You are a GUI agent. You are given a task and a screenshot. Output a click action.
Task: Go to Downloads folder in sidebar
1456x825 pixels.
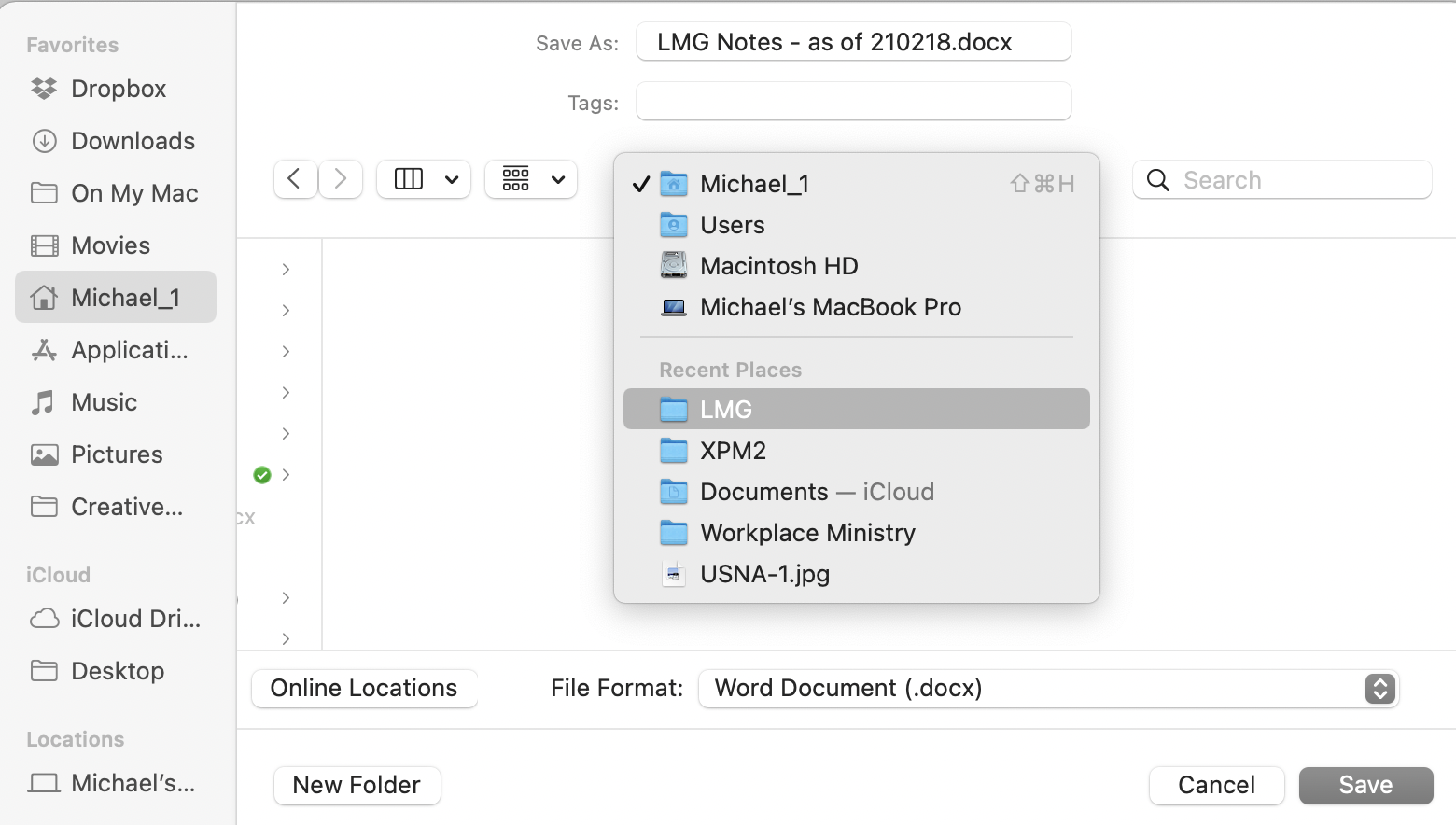116,141
